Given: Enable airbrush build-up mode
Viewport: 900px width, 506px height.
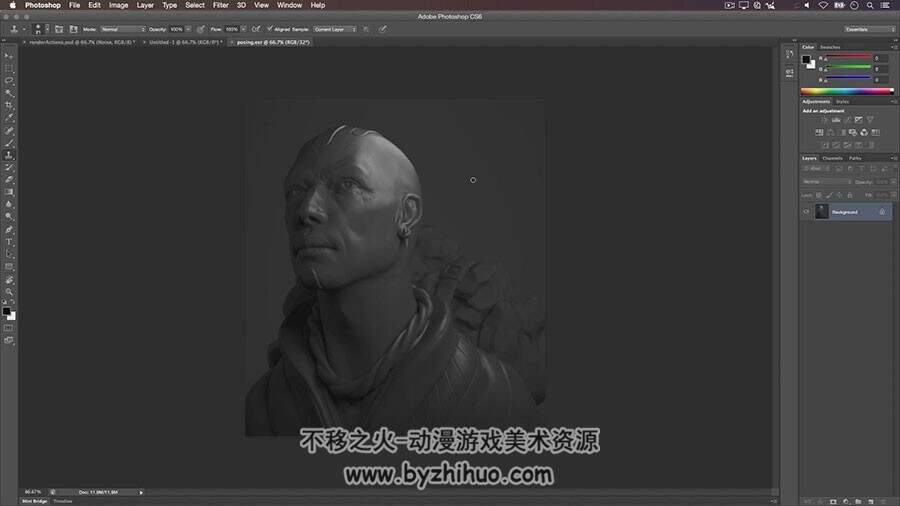Looking at the screenshot, I should coord(256,29).
